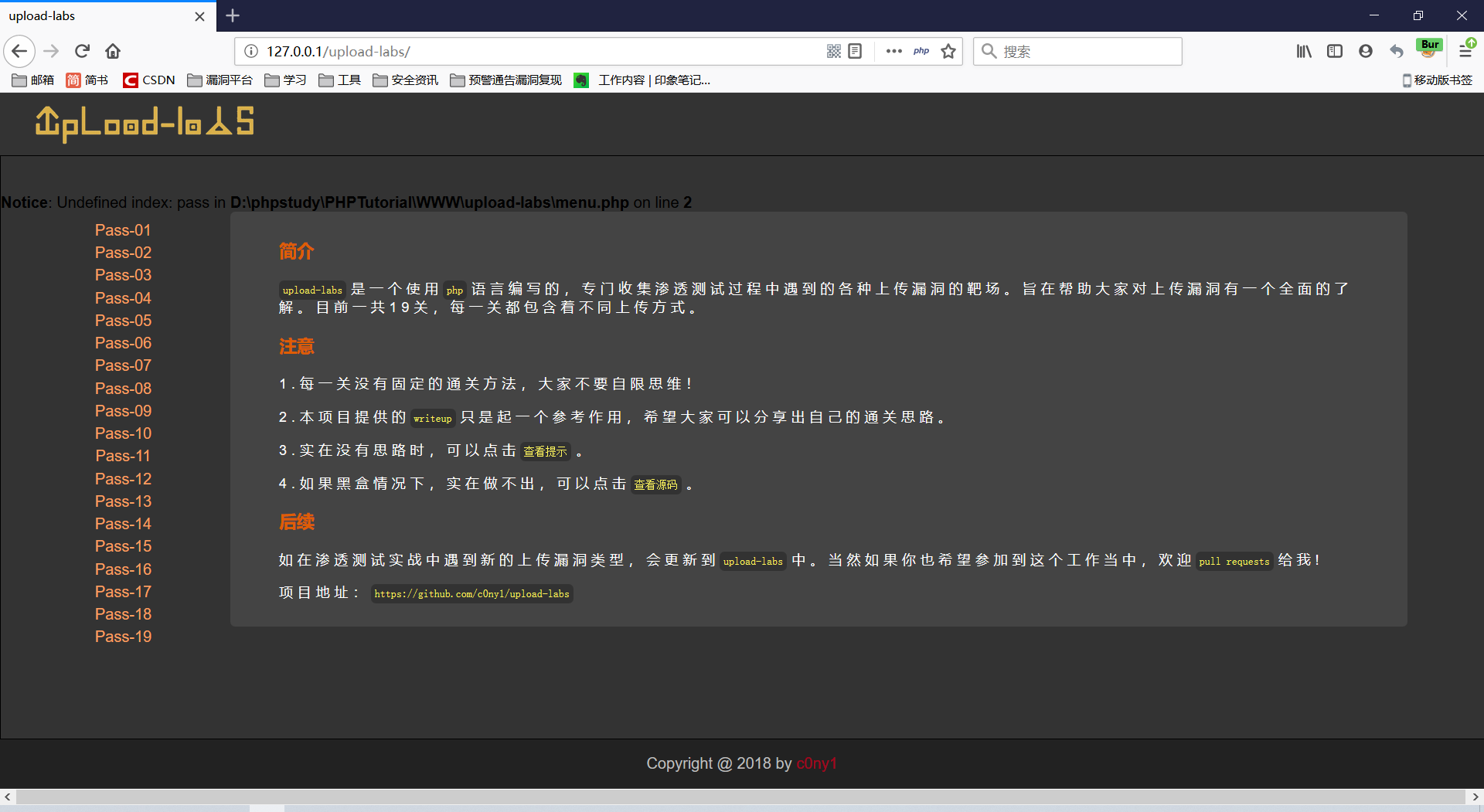
Task: Open the 工具 bookmark folder
Action: (x=339, y=80)
